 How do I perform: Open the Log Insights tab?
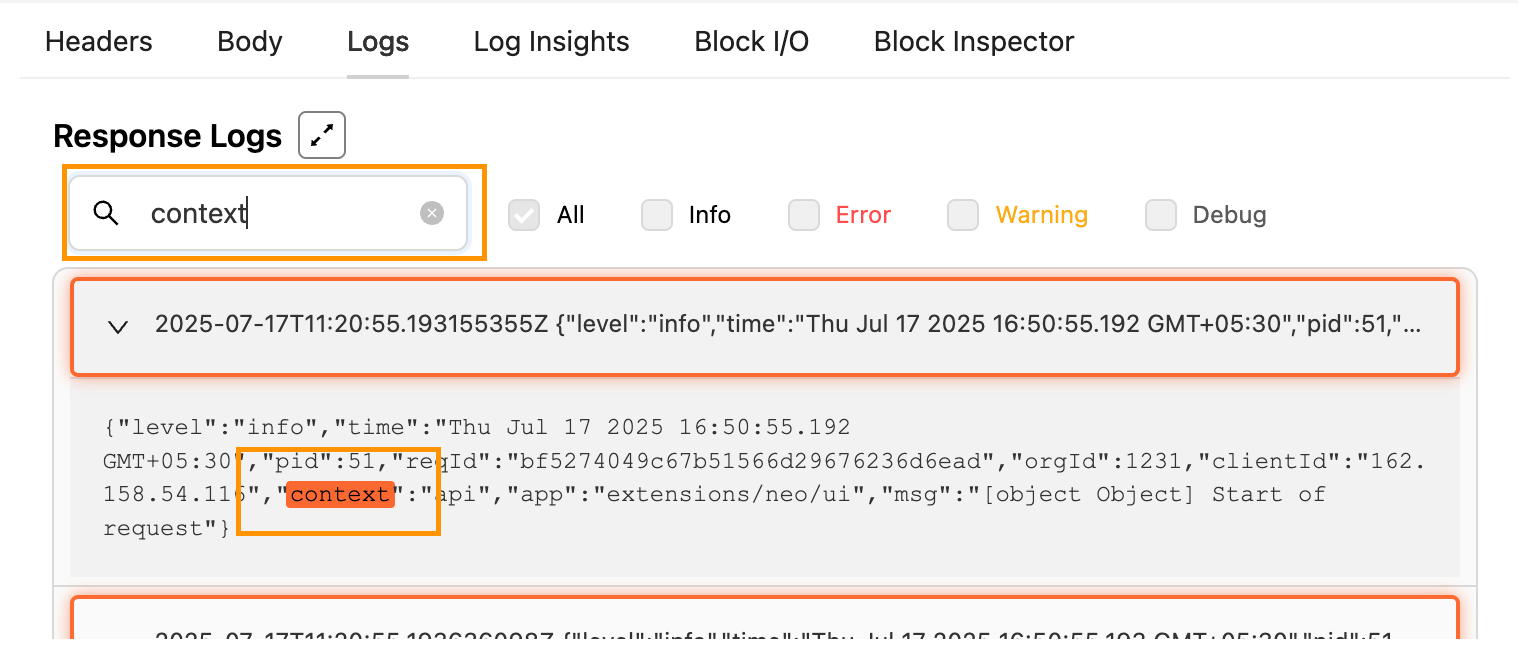click(552, 42)
